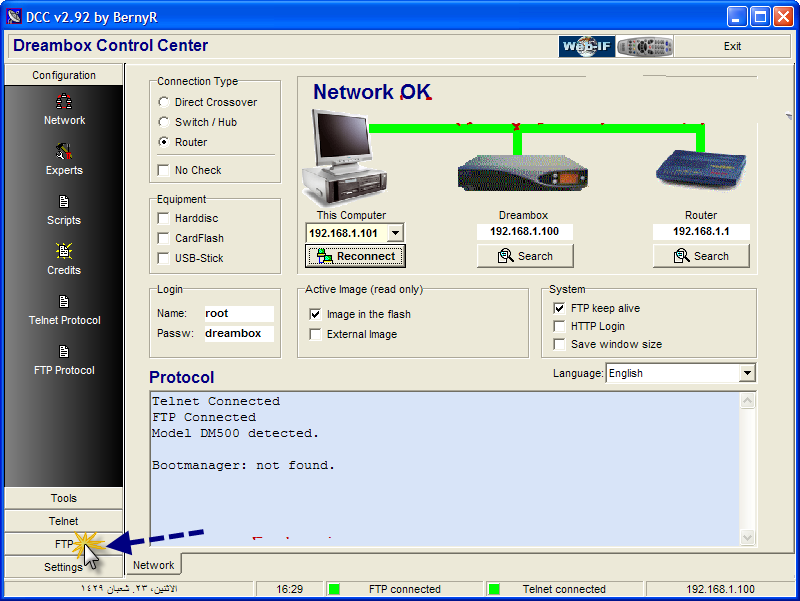Open the Tools section
This screenshot has width=800, height=601.
pyautogui.click(x=64, y=498)
